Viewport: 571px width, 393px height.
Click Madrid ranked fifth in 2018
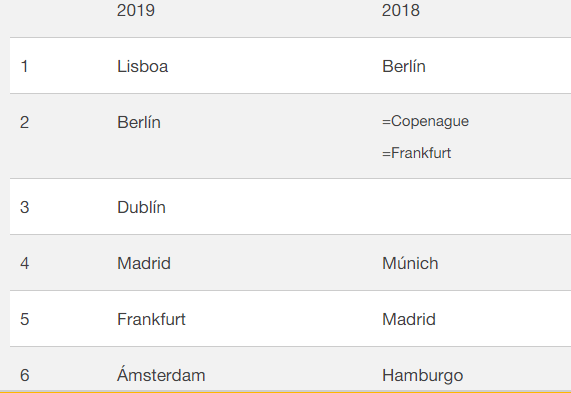click(409, 319)
